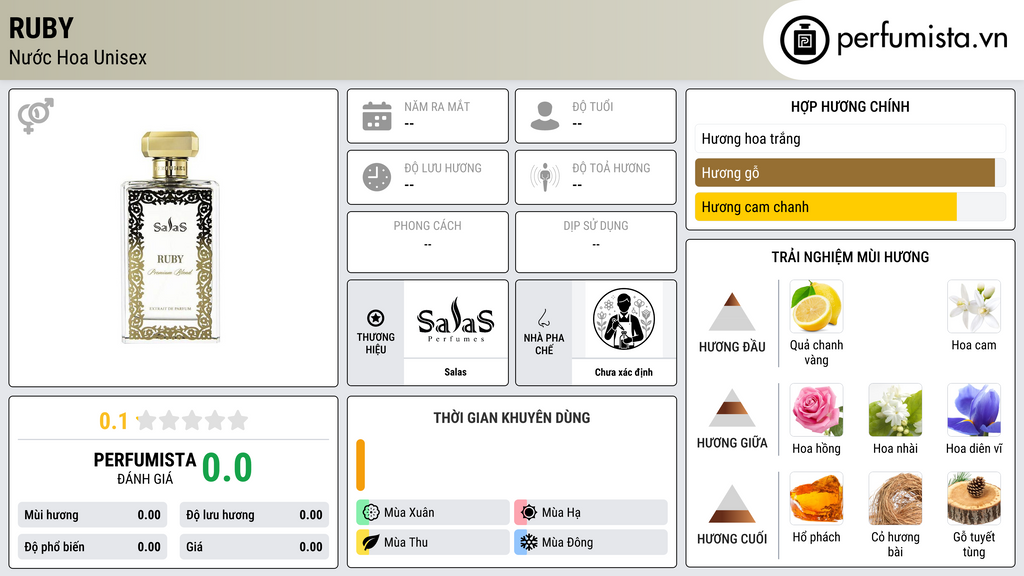The image size is (1024, 576).
Task: Click the Phong cách info card
Action: coord(428,242)
